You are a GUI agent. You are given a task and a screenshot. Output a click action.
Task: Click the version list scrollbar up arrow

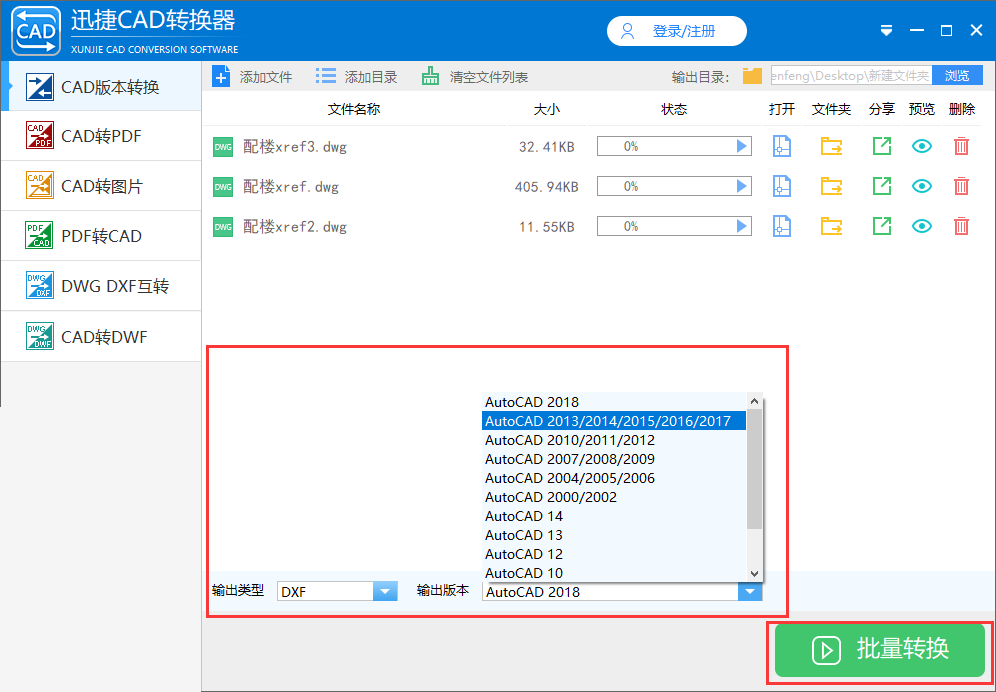pyautogui.click(x=754, y=401)
